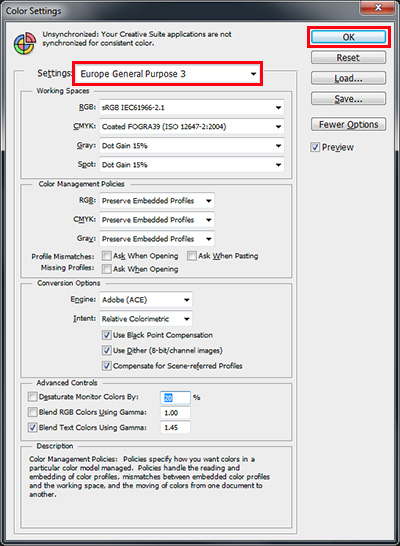
Task: Open the Spot Dot Gain dropdown
Action: pyautogui.click(x=191, y=165)
